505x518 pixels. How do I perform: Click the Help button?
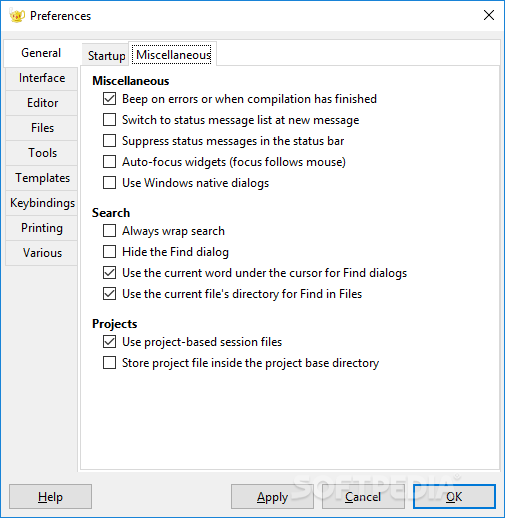pos(50,497)
